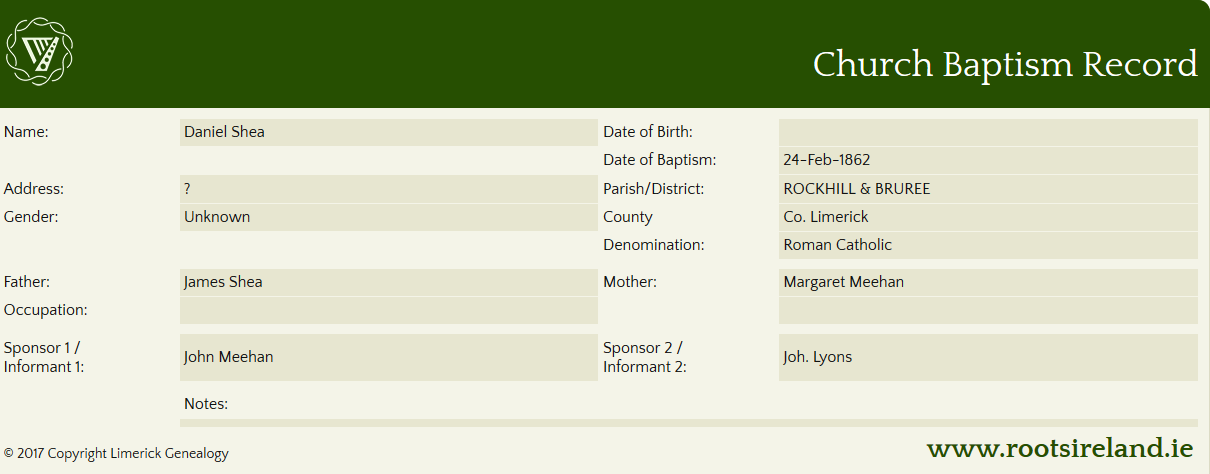Click the Gender field showing Unknown

[389, 217]
